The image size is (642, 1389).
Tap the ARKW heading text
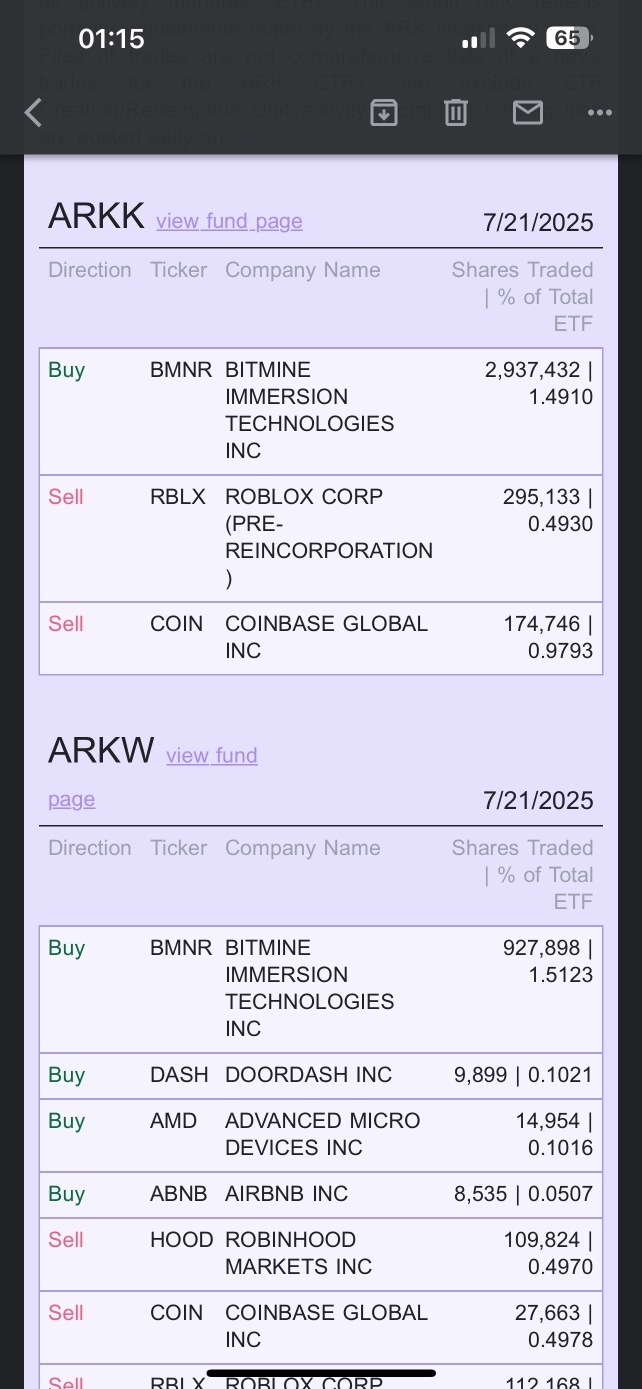click(101, 750)
